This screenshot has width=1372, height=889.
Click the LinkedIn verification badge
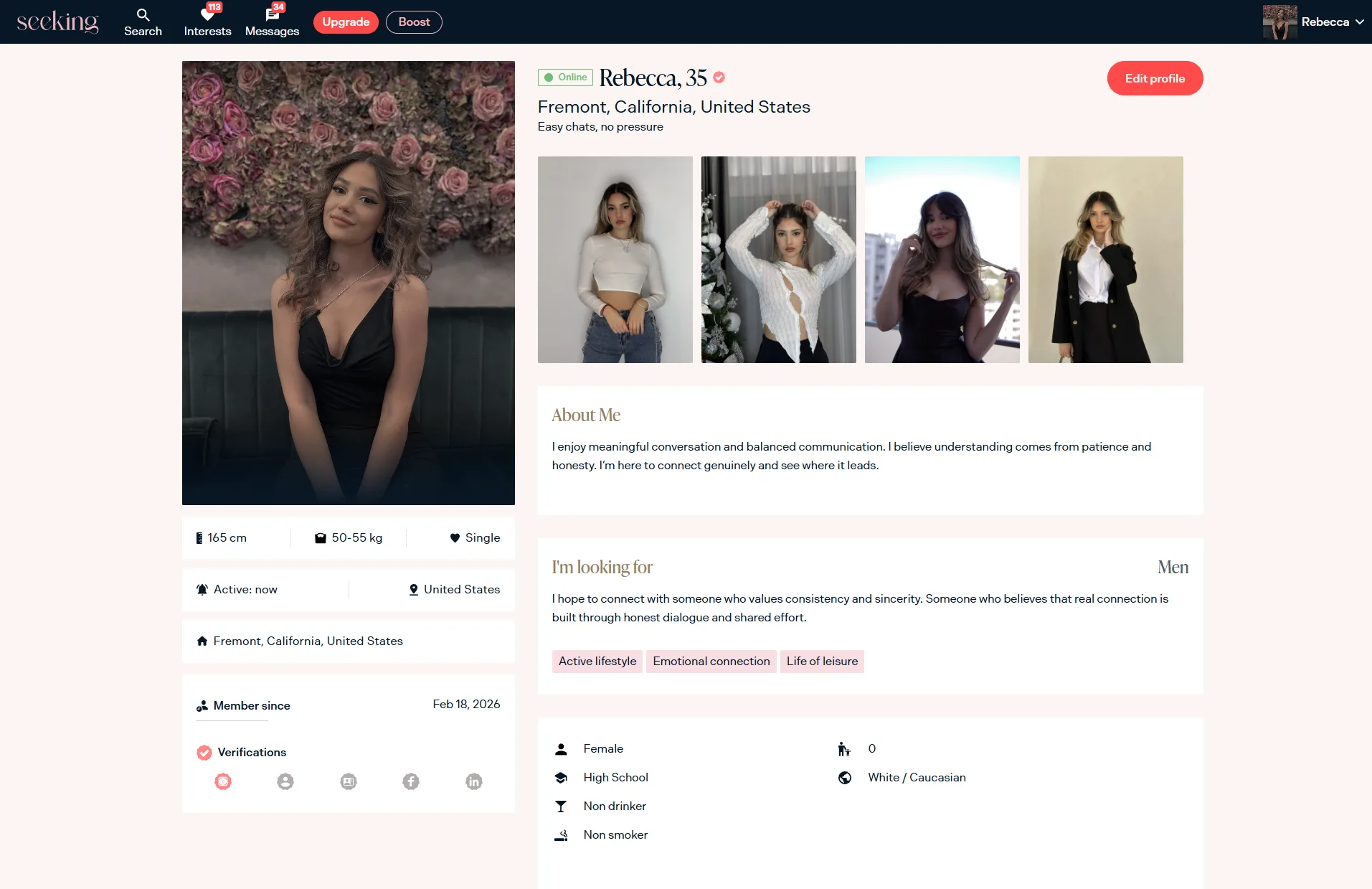click(474, 781)
